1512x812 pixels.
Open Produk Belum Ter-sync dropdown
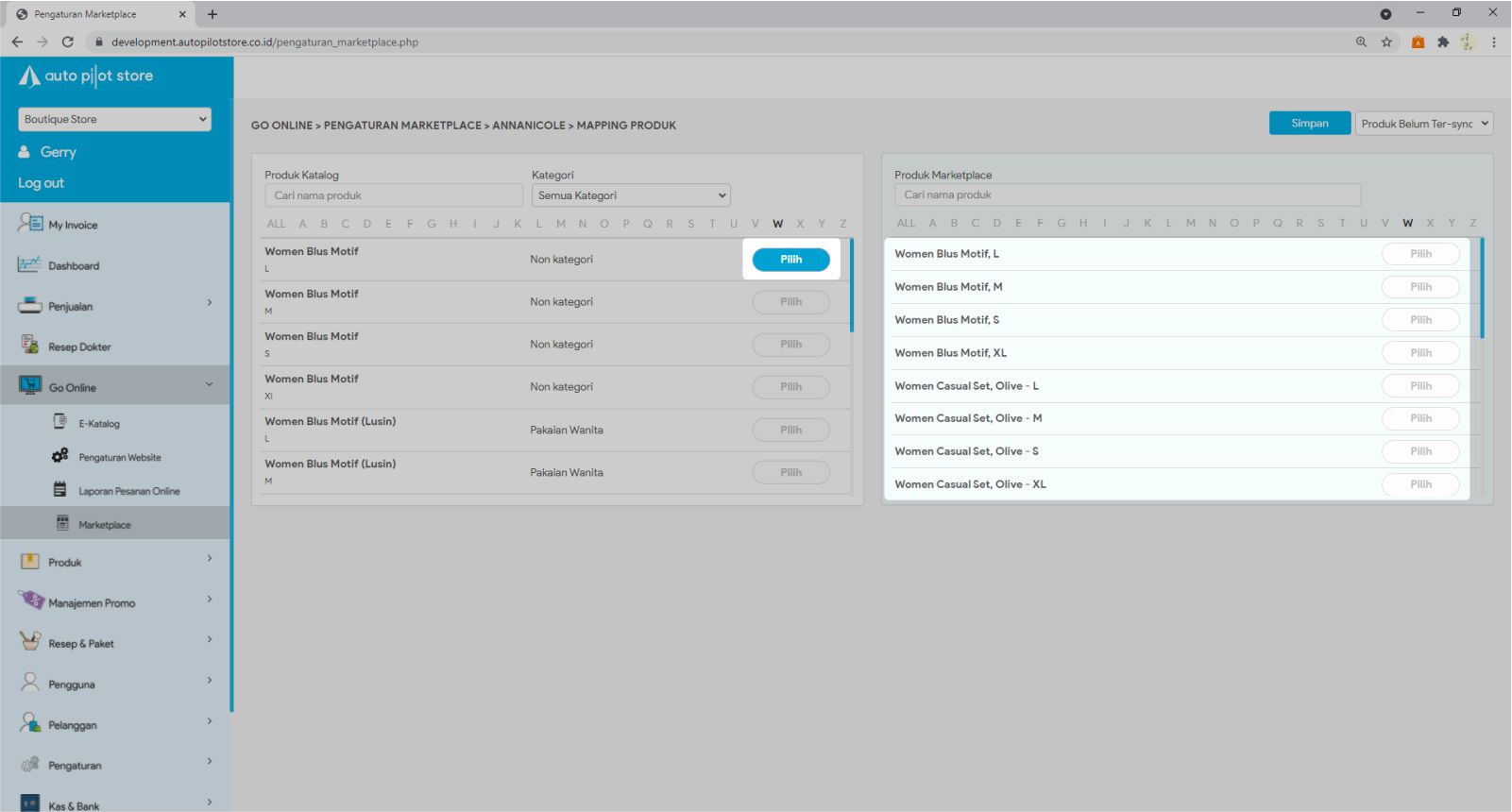(1423, 124)
